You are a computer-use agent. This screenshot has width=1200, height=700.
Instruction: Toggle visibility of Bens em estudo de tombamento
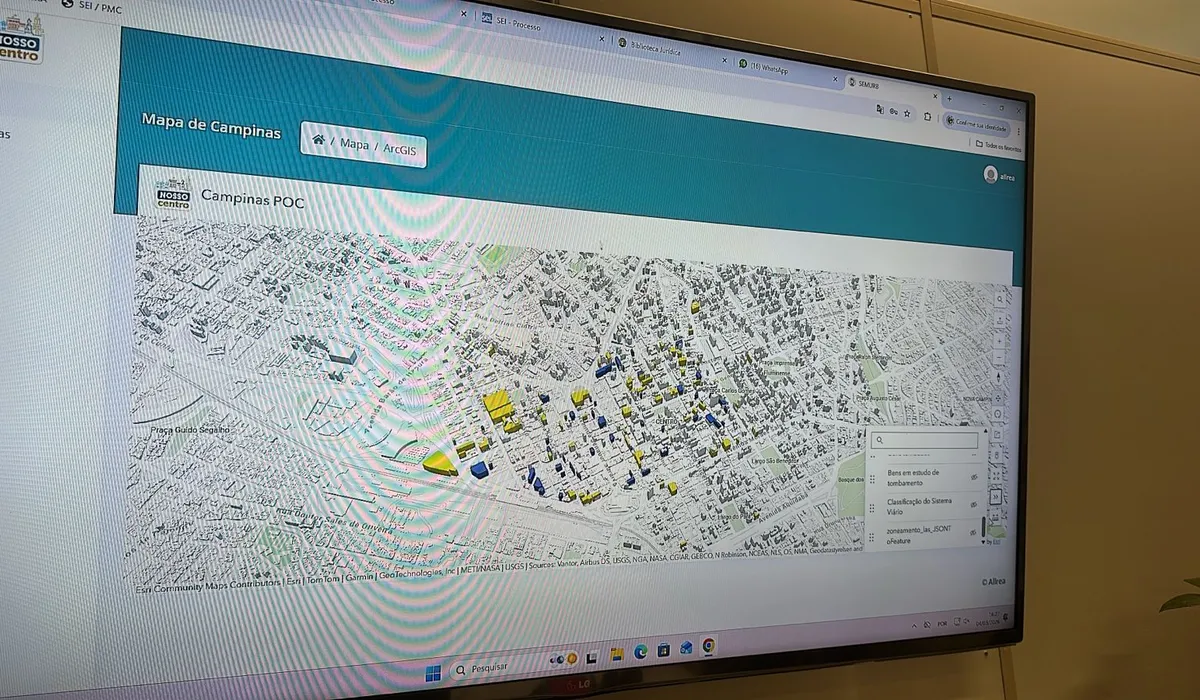click(x=973, y=479)
